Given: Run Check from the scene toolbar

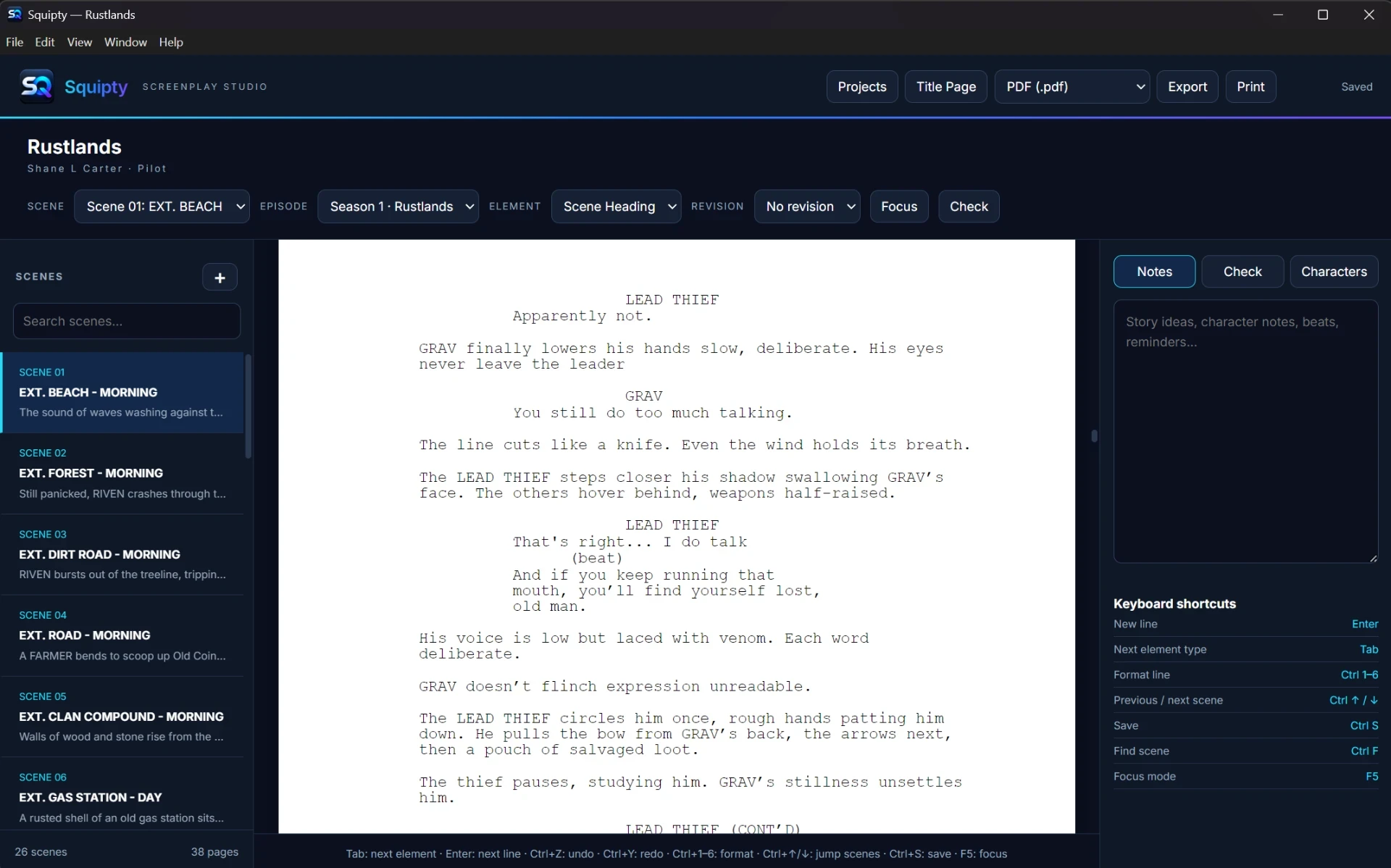Looking at the screenshot, I should 969,206.
